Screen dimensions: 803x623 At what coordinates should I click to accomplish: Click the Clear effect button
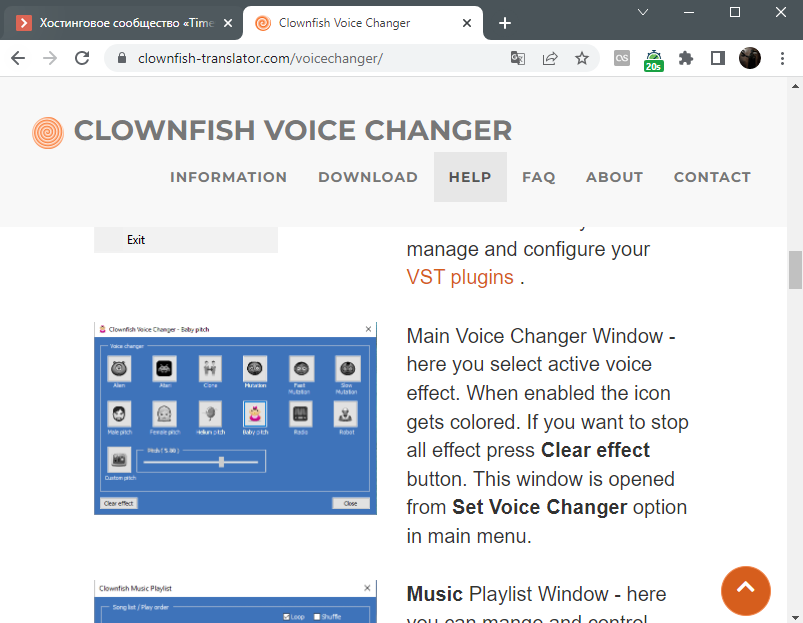click(x=119, y=503)
